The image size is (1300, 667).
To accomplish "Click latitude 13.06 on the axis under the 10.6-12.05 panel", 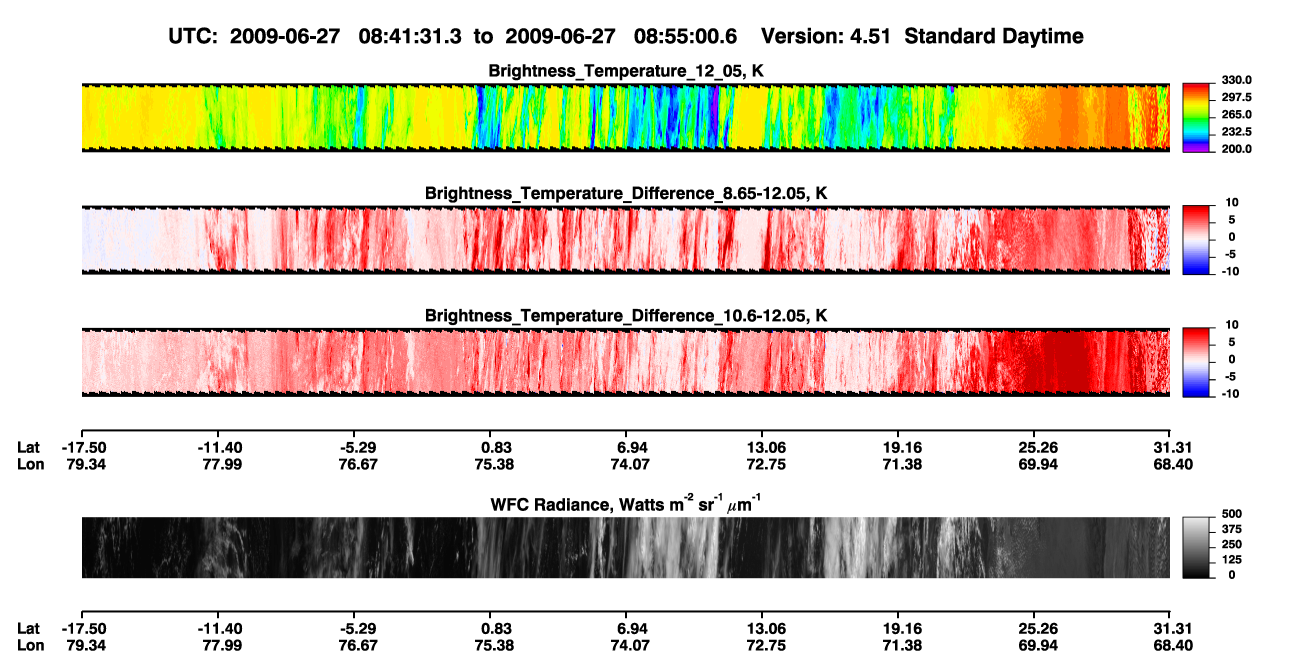I will (762, 447).
